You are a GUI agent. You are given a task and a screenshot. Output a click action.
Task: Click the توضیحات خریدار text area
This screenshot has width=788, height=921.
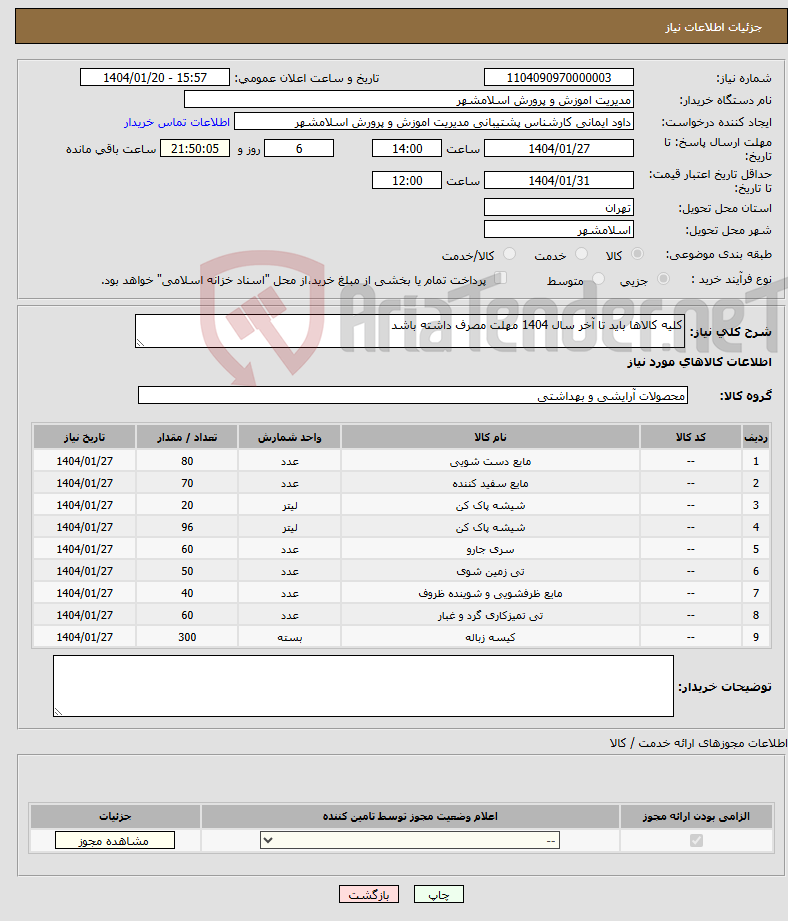(363, 686)
